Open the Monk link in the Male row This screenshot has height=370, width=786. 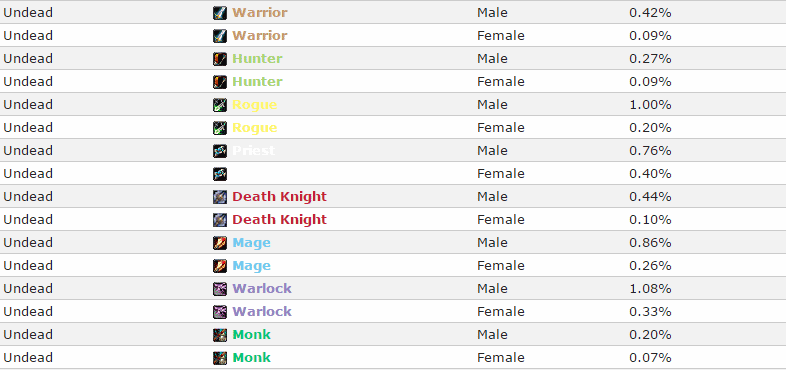click(251, 335)
